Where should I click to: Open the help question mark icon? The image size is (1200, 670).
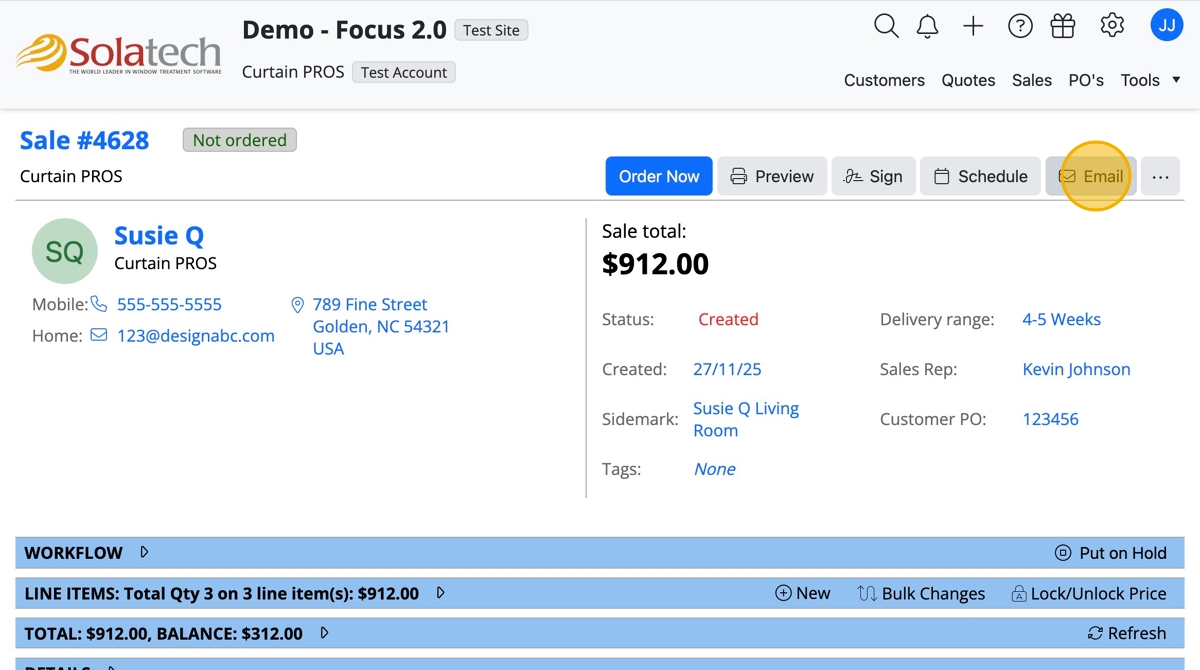[1020, 26]
